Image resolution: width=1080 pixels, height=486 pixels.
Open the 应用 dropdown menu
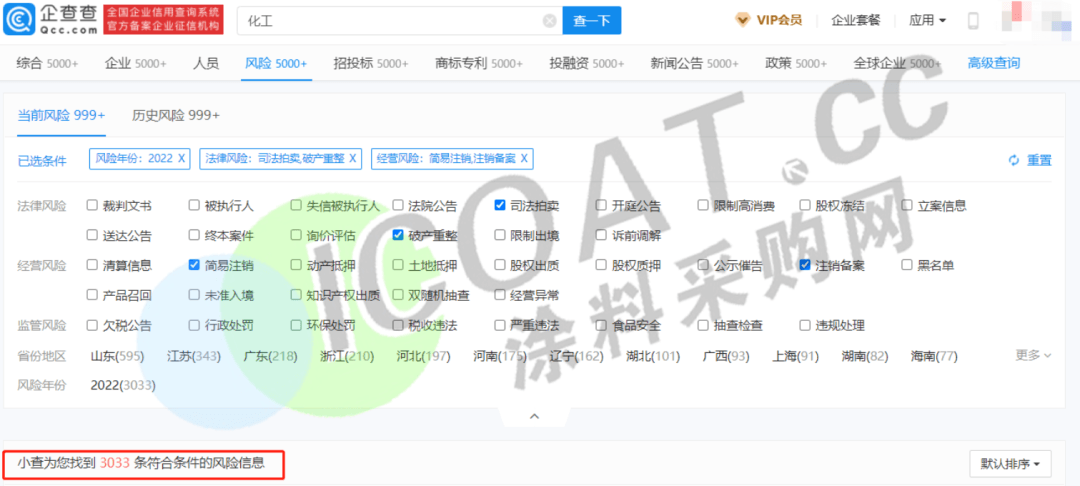(x=926, y=20)
